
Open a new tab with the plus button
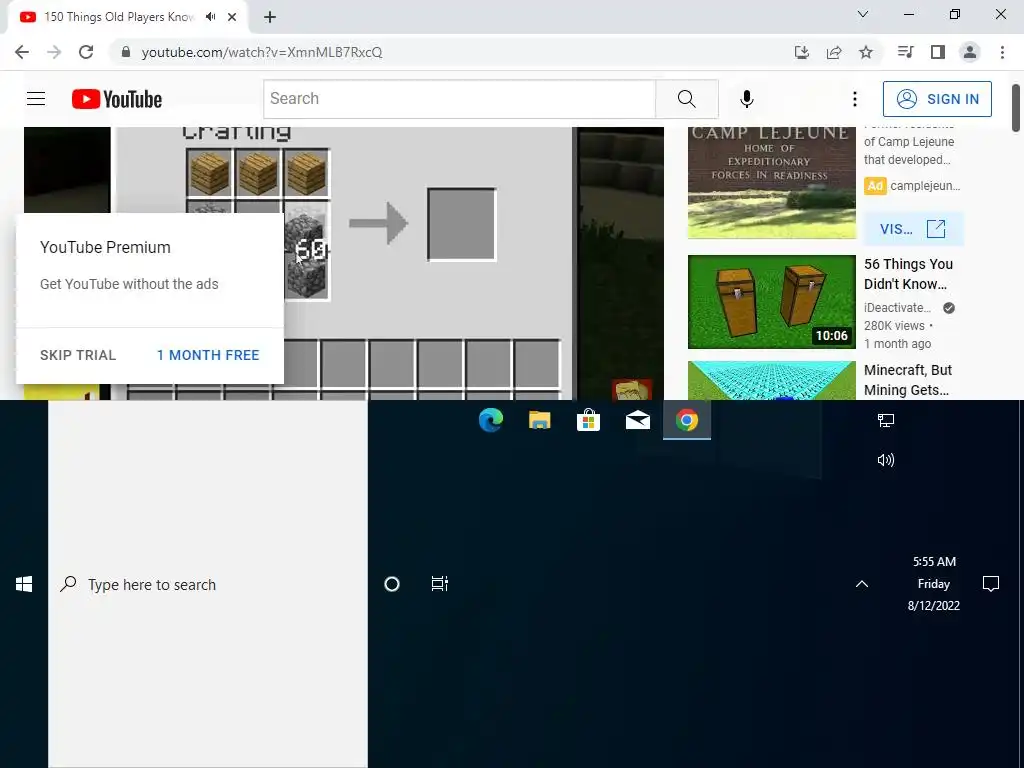(270, 18)
